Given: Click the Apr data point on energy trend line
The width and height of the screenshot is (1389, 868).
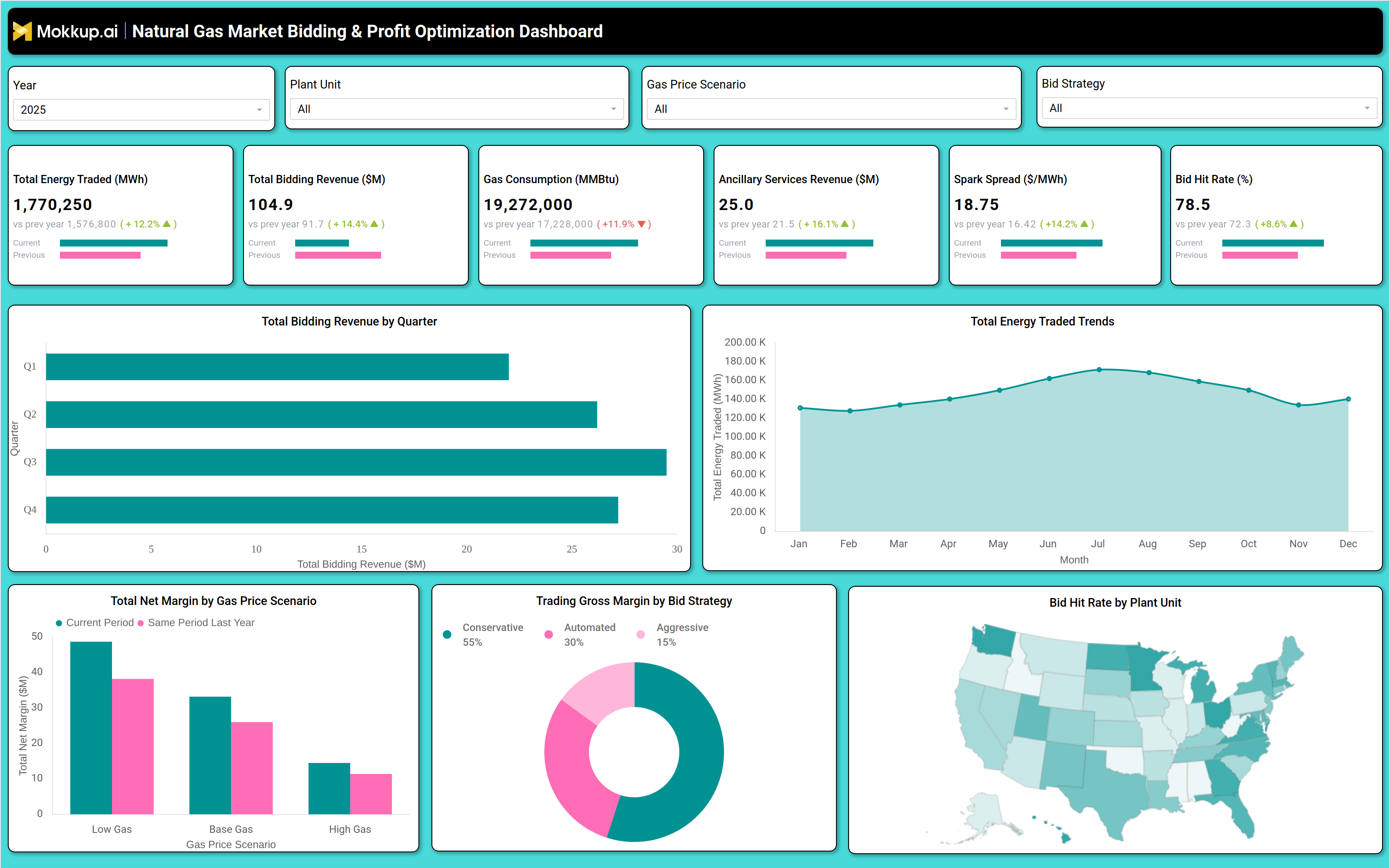Looking at the screenshot, I should click(950, 399).
